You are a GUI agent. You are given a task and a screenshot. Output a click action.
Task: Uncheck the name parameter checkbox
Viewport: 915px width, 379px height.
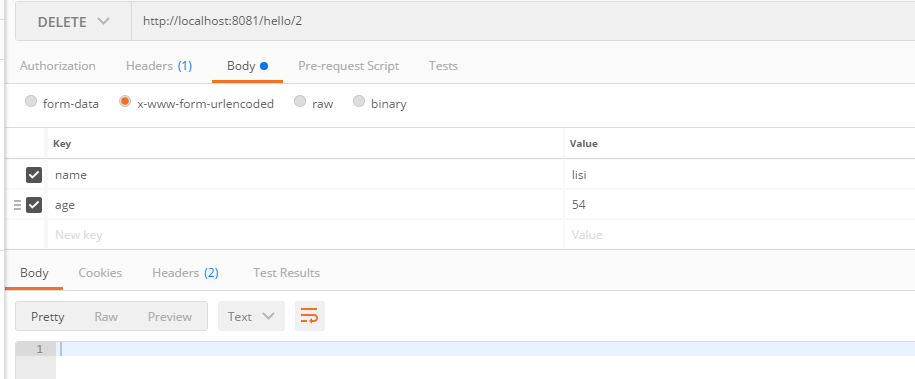point(34,175)
